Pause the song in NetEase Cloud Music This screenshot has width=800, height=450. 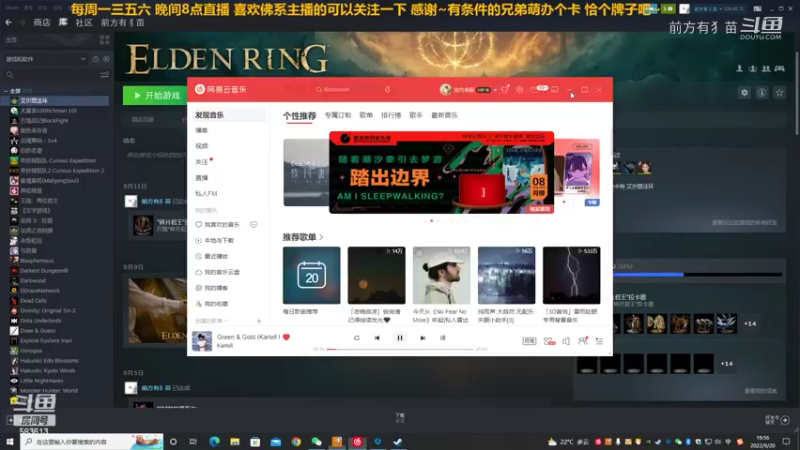(399, 338)
